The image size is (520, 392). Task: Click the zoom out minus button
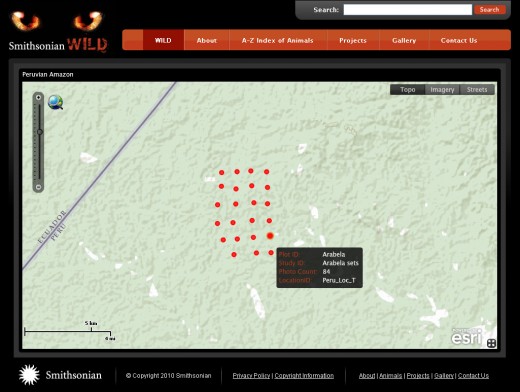click(38, 187)
